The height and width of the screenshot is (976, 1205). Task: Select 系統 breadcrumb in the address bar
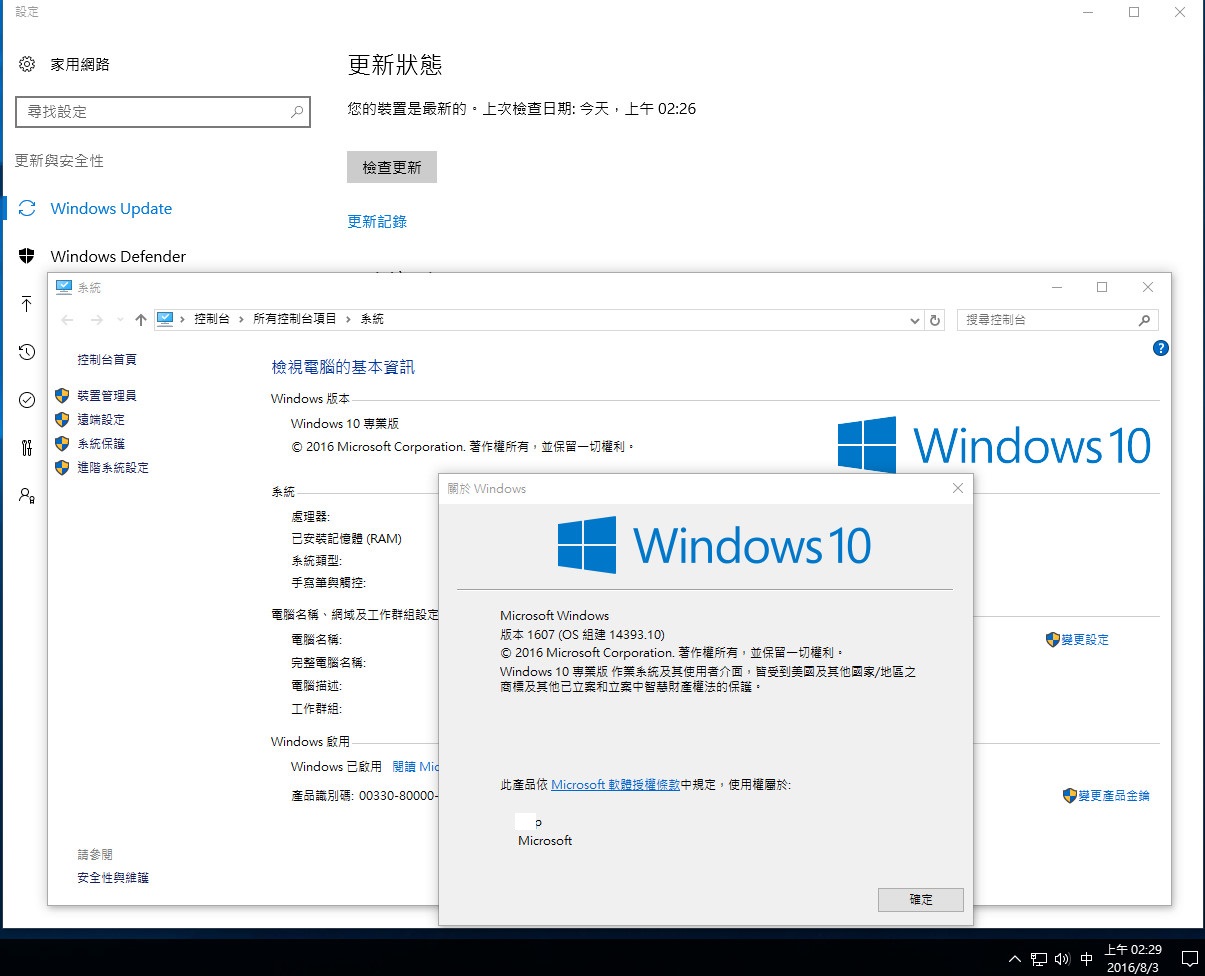(x=372, y=319)
